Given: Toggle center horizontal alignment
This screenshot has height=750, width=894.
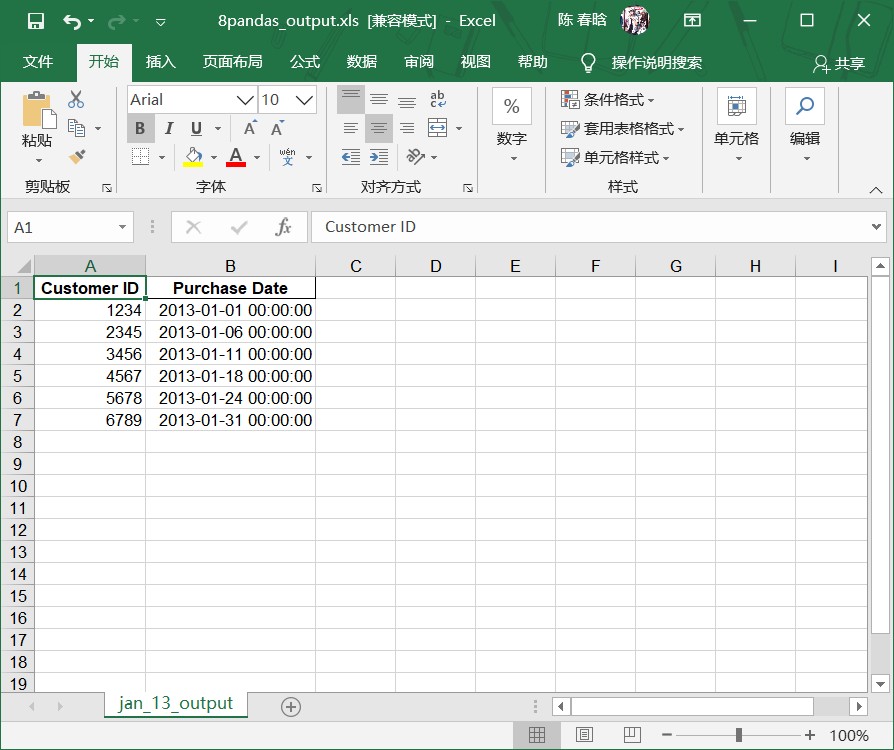Looking at the screenshot, I should tap(379, 128).
